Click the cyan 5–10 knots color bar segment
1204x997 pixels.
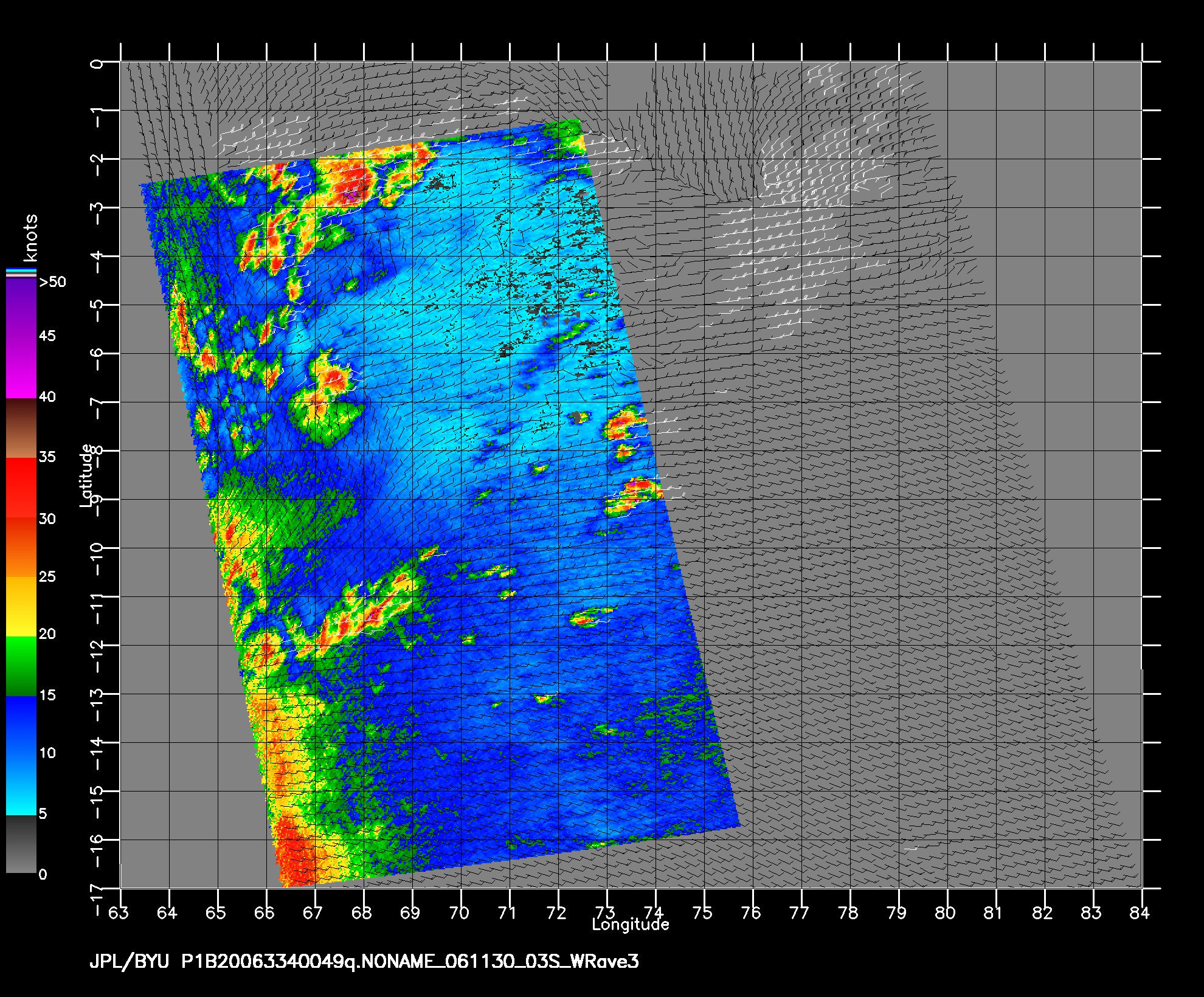pos(21,785)
